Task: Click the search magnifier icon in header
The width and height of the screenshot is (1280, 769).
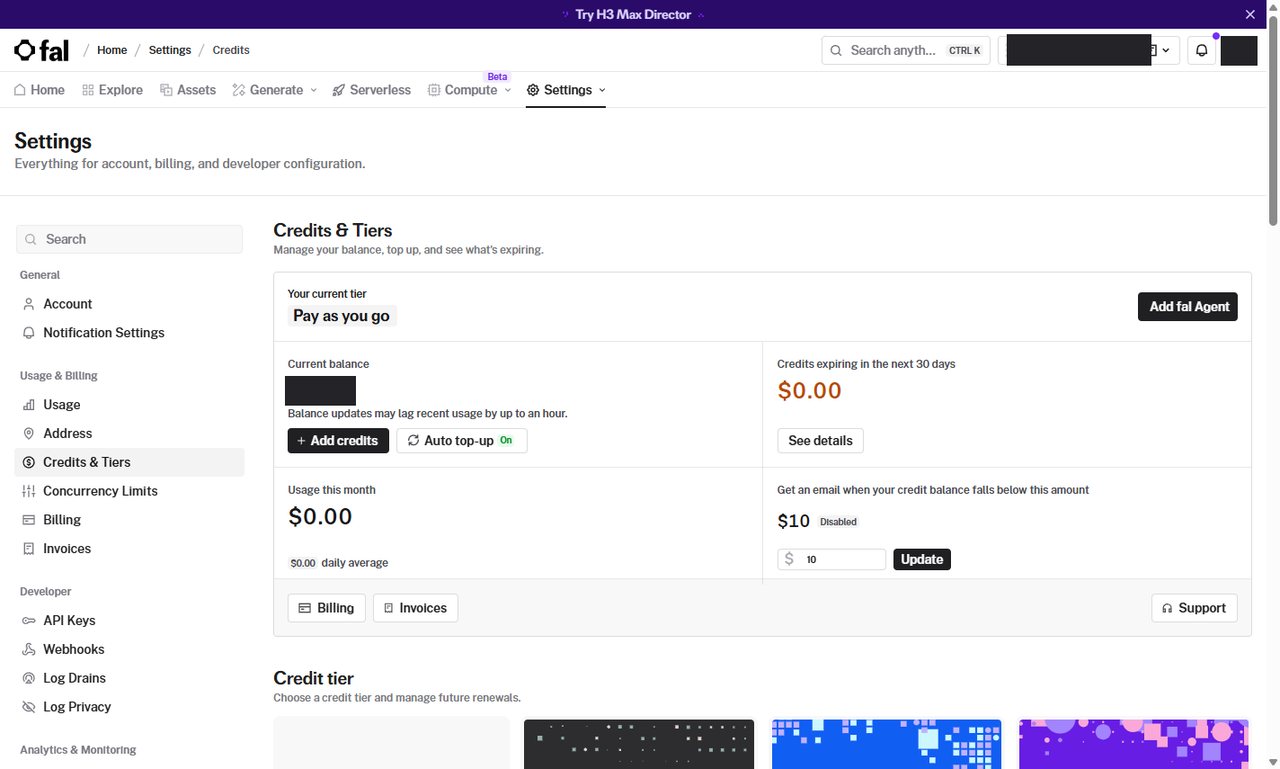Action: tap(837, 50)
